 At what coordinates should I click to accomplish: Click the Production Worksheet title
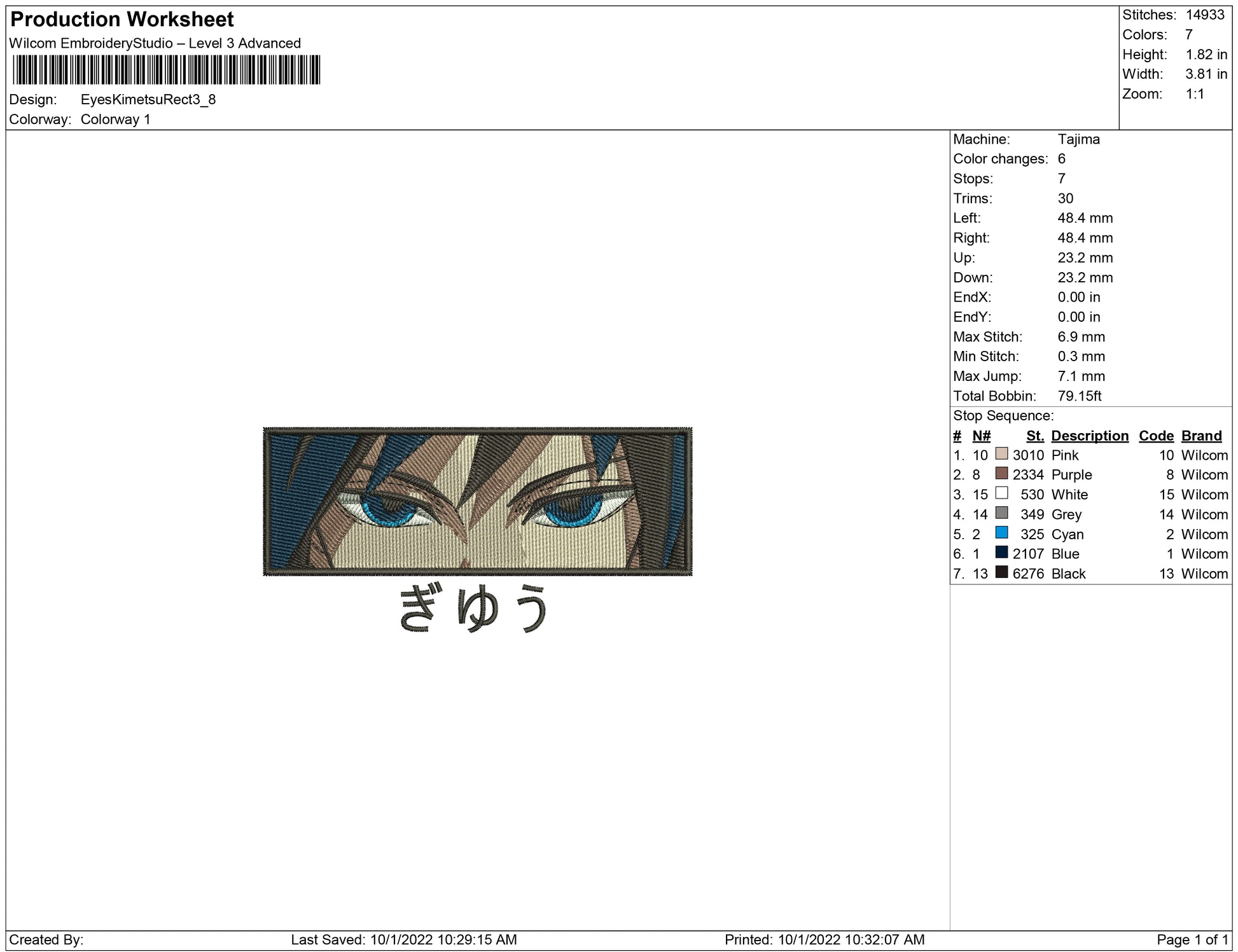coord(122,20)
